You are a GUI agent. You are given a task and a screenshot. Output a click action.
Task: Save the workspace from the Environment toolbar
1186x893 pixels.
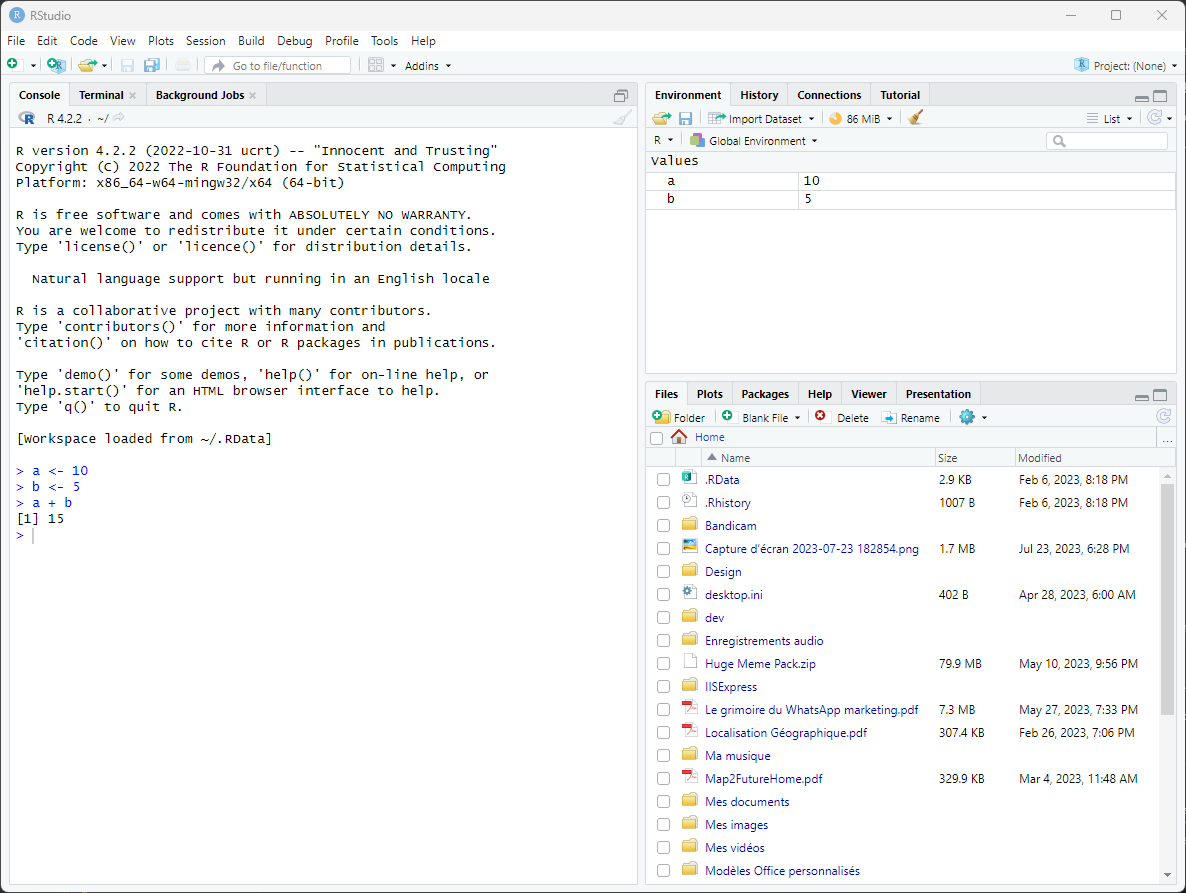[x=685, y=119]
